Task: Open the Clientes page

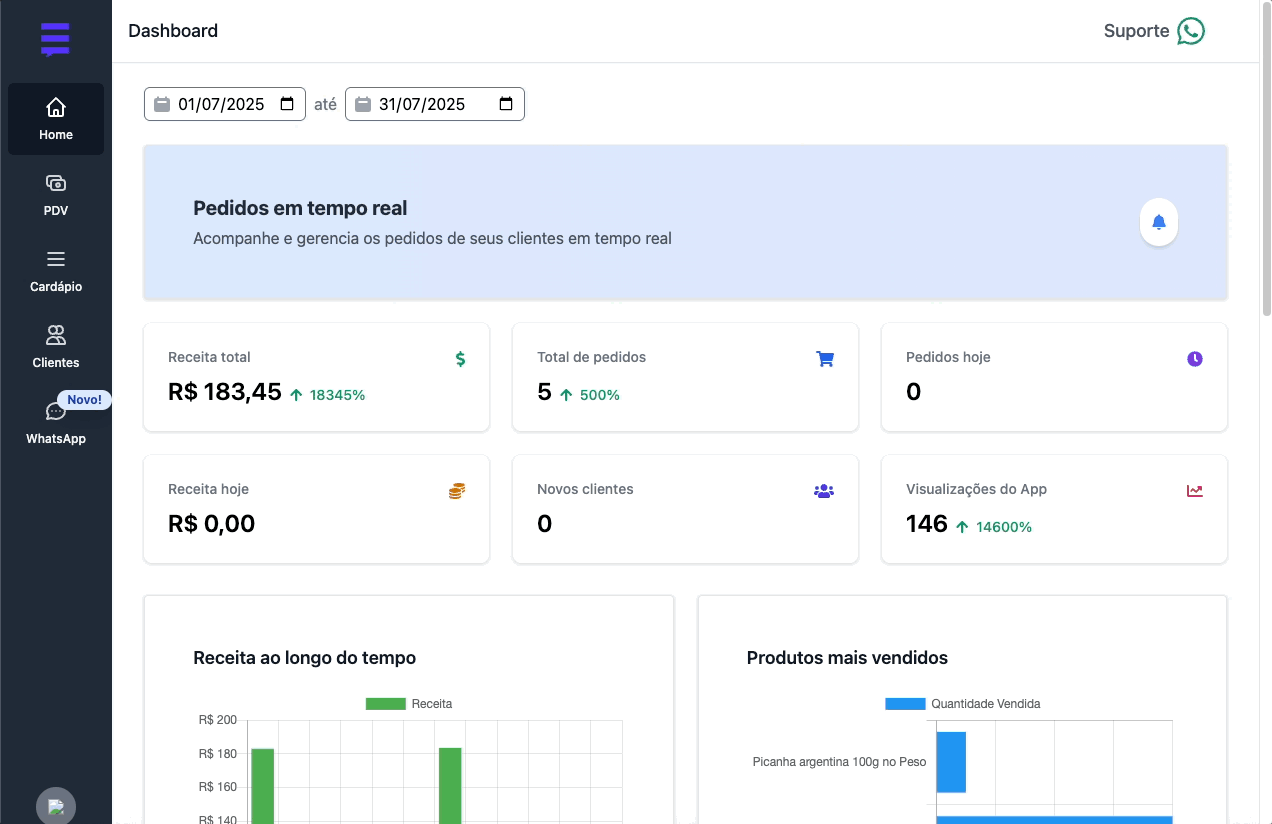Action: [x=56, y=347]
